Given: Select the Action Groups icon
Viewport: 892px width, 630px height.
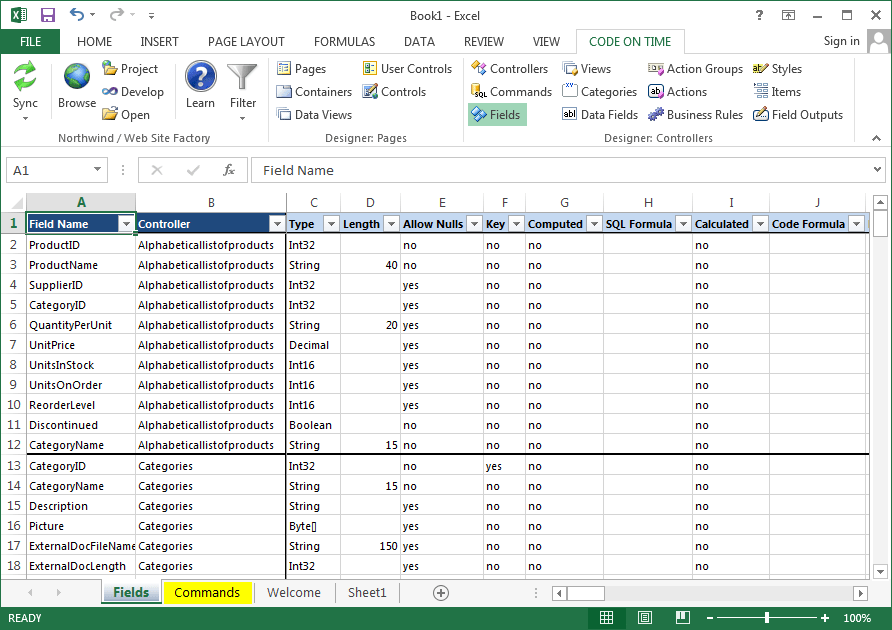Looking at the screenshot, I should click(694, 68).
